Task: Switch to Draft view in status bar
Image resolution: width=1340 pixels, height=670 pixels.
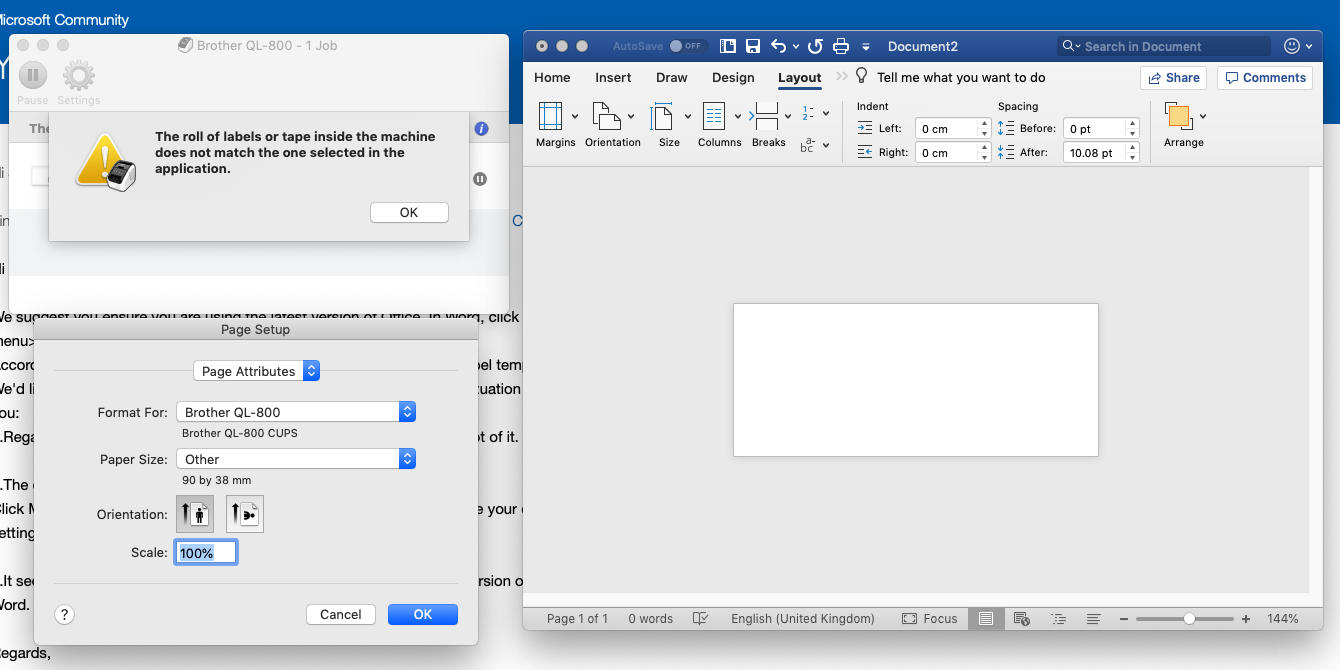Action: [x=1094, y=619]
